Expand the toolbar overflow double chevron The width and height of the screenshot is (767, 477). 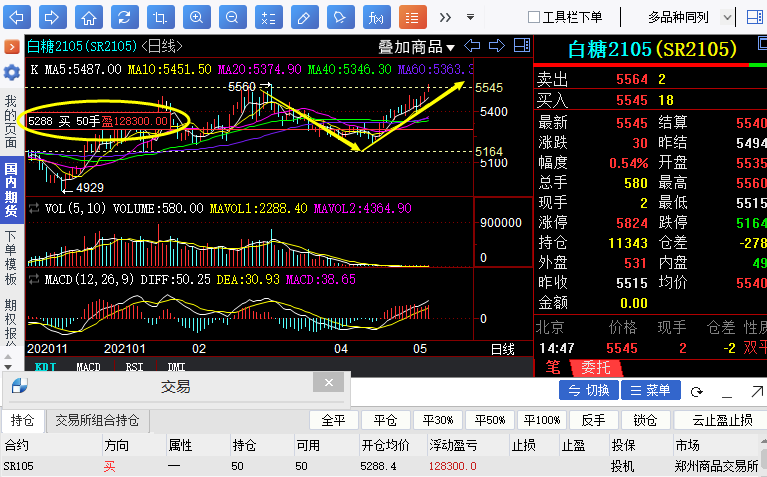(445, 18)
